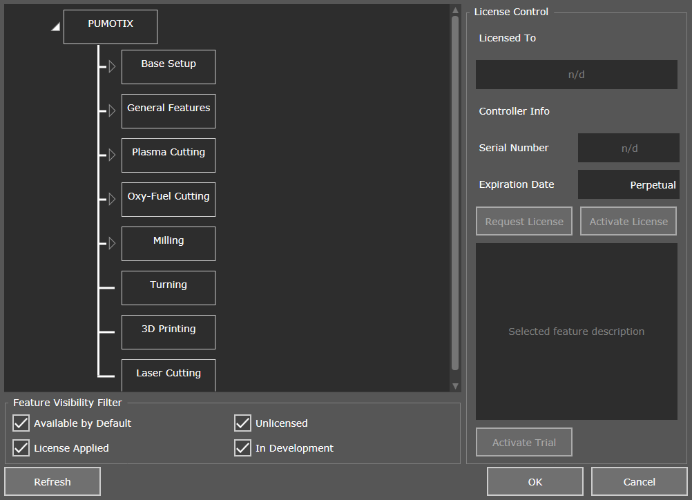The image size is (692, 500).
Task: Select the Laser Cutting feature node
Action: tap(168, 375)
